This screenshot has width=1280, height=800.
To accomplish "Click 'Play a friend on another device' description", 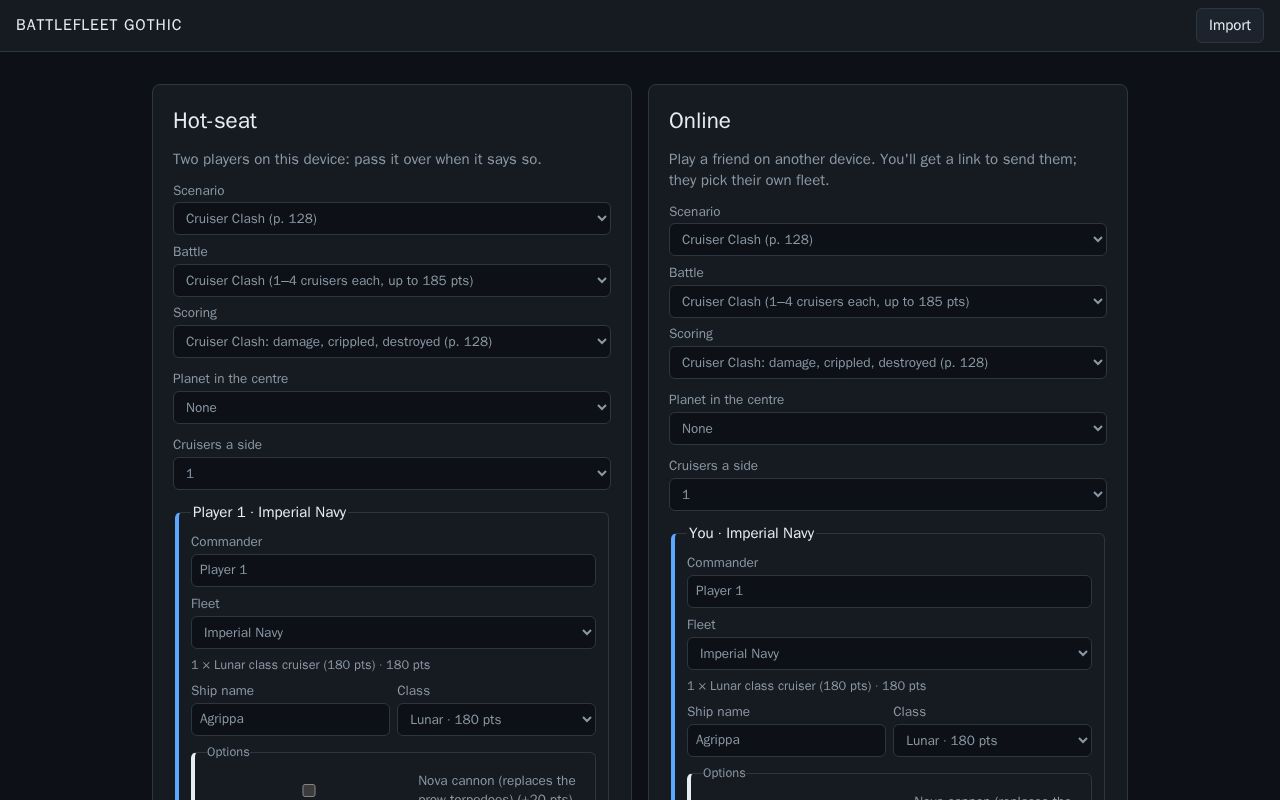I will pyautogui.click(x=873, y=170).
